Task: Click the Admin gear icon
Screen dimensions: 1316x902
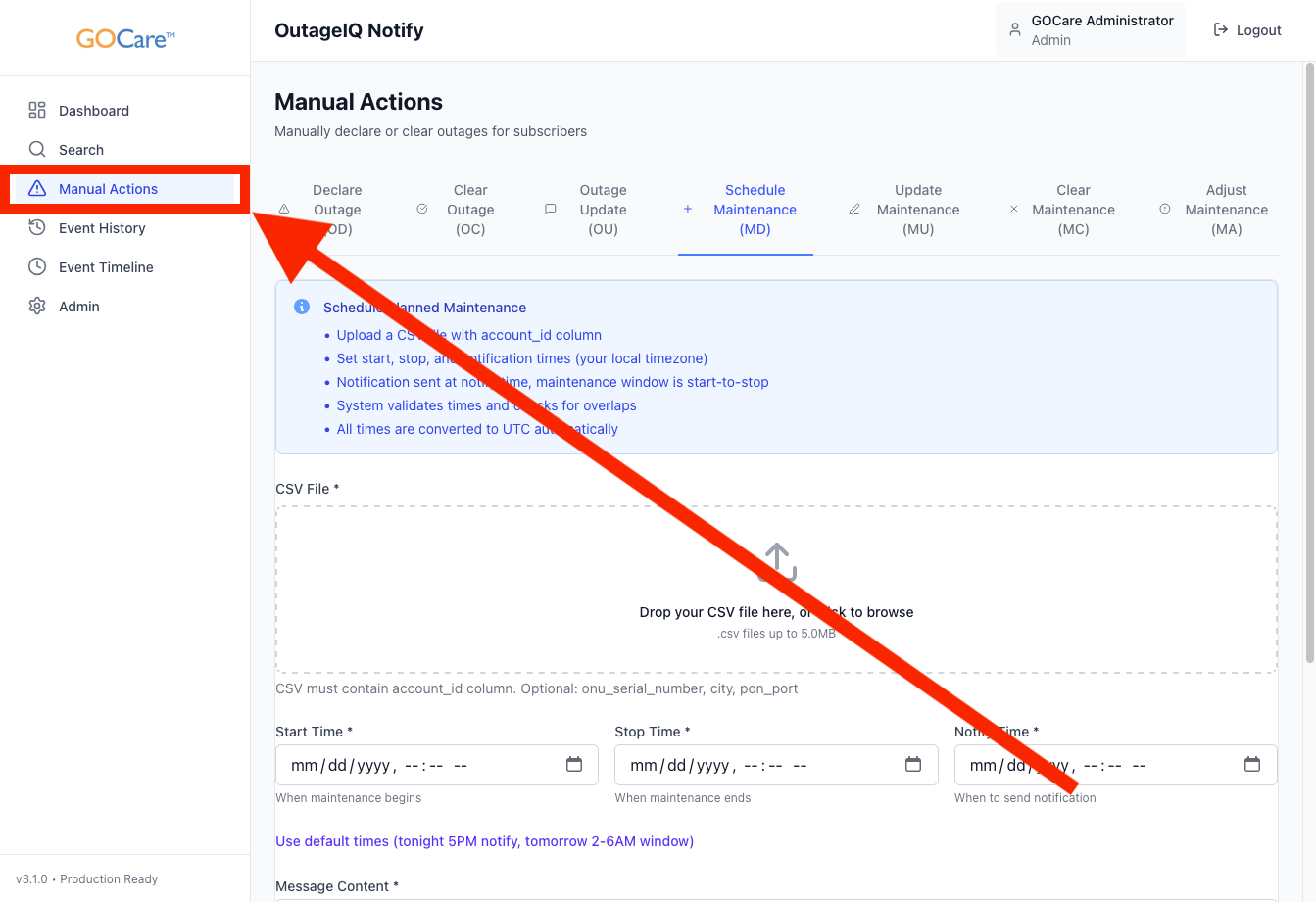Action: (x=37, y=307)
